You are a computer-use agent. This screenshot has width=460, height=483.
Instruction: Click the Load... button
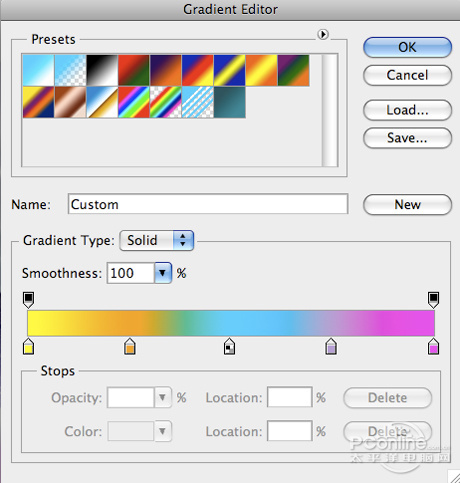407,110
